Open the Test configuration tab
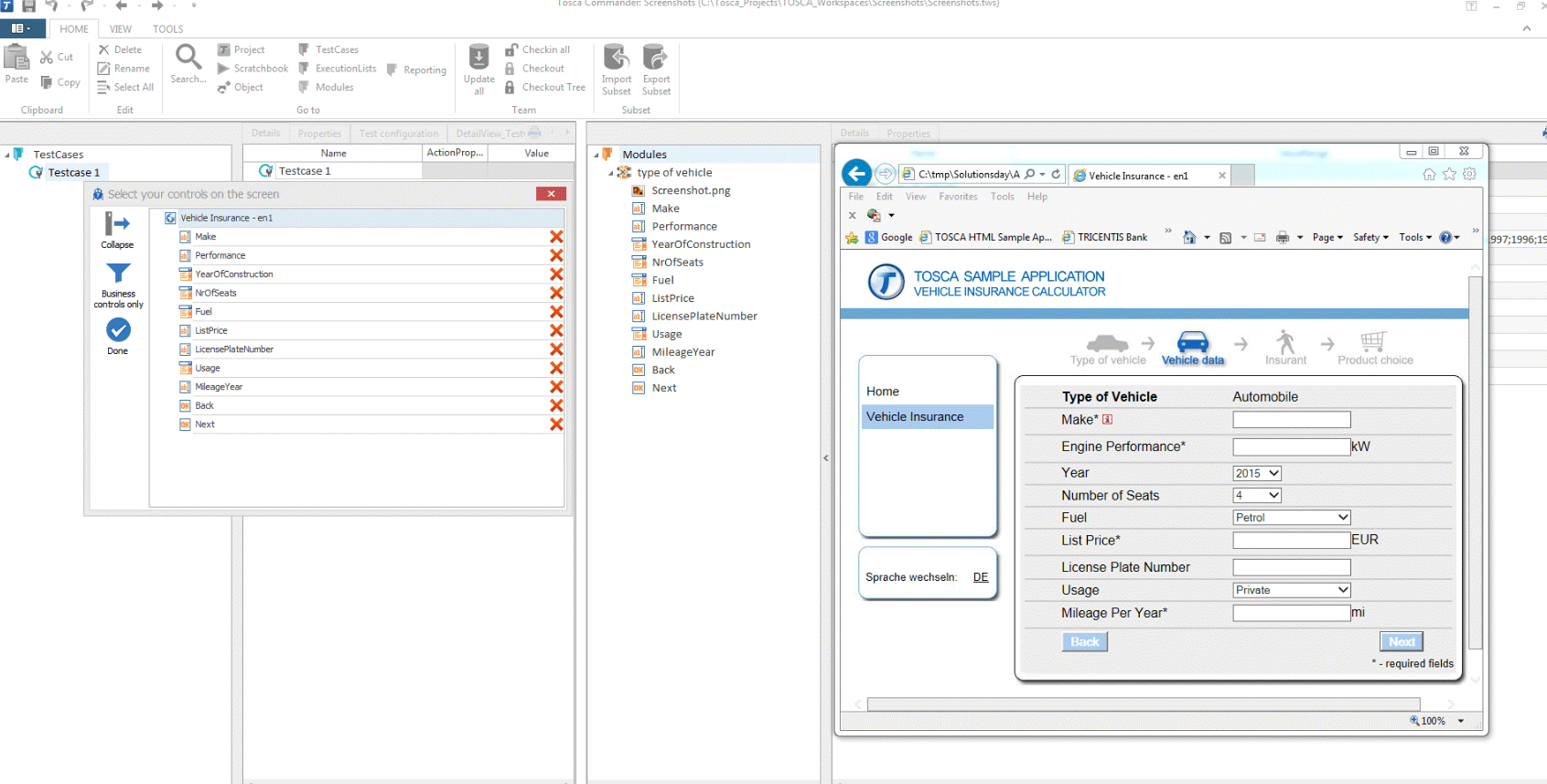 coord(399,134)
